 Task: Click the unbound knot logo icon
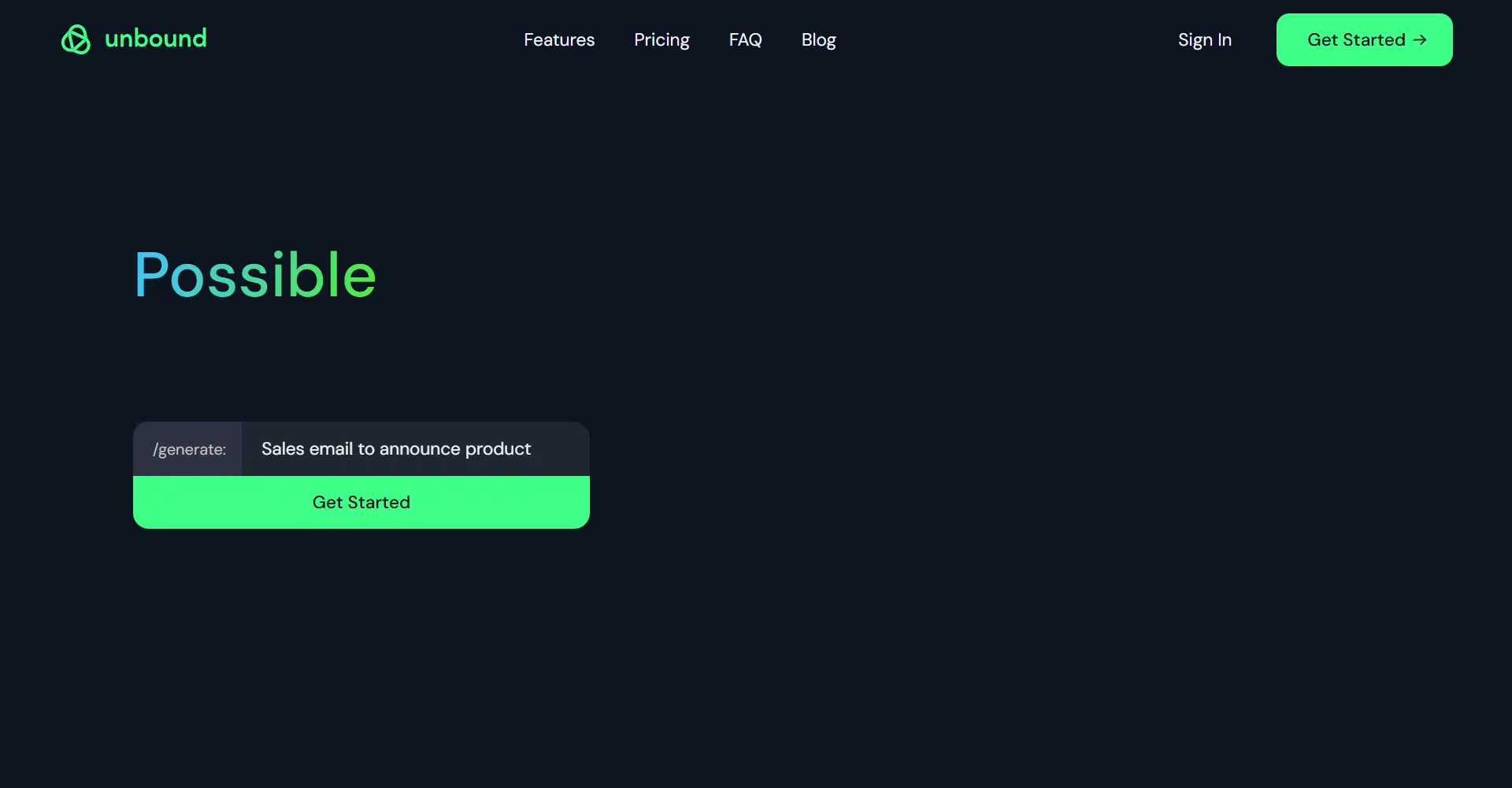(x=76, y=39)
